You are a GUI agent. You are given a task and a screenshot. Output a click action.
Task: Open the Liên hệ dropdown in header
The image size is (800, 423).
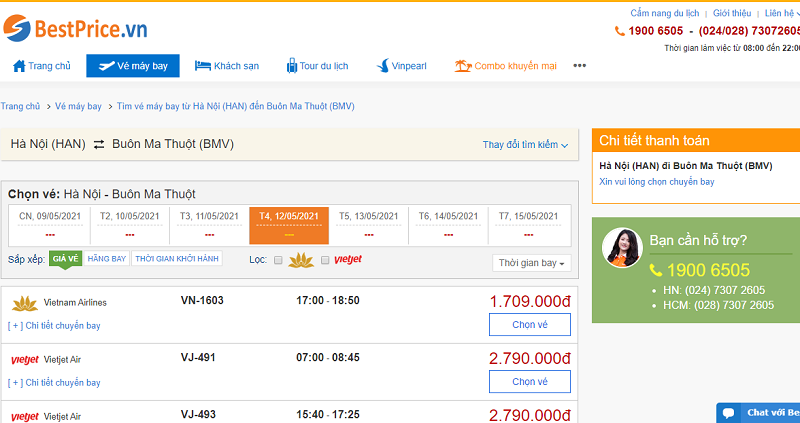(x=782, y=13)
